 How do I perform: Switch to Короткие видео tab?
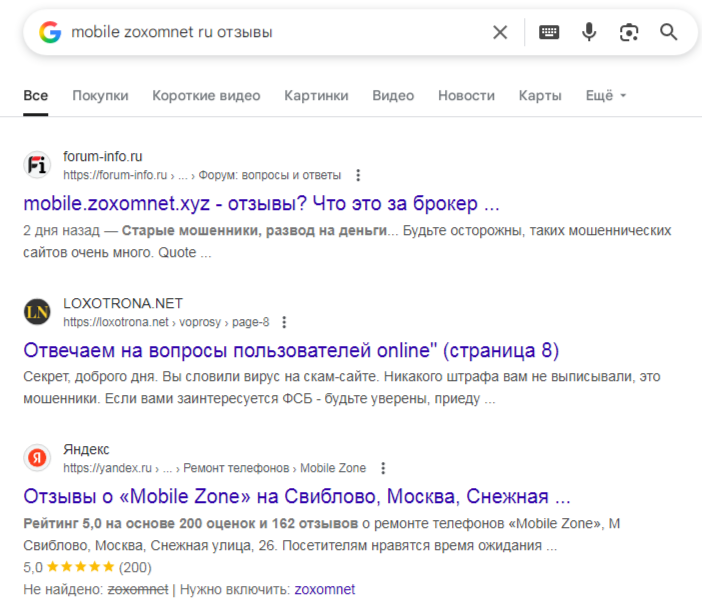[x=206, y=95]
